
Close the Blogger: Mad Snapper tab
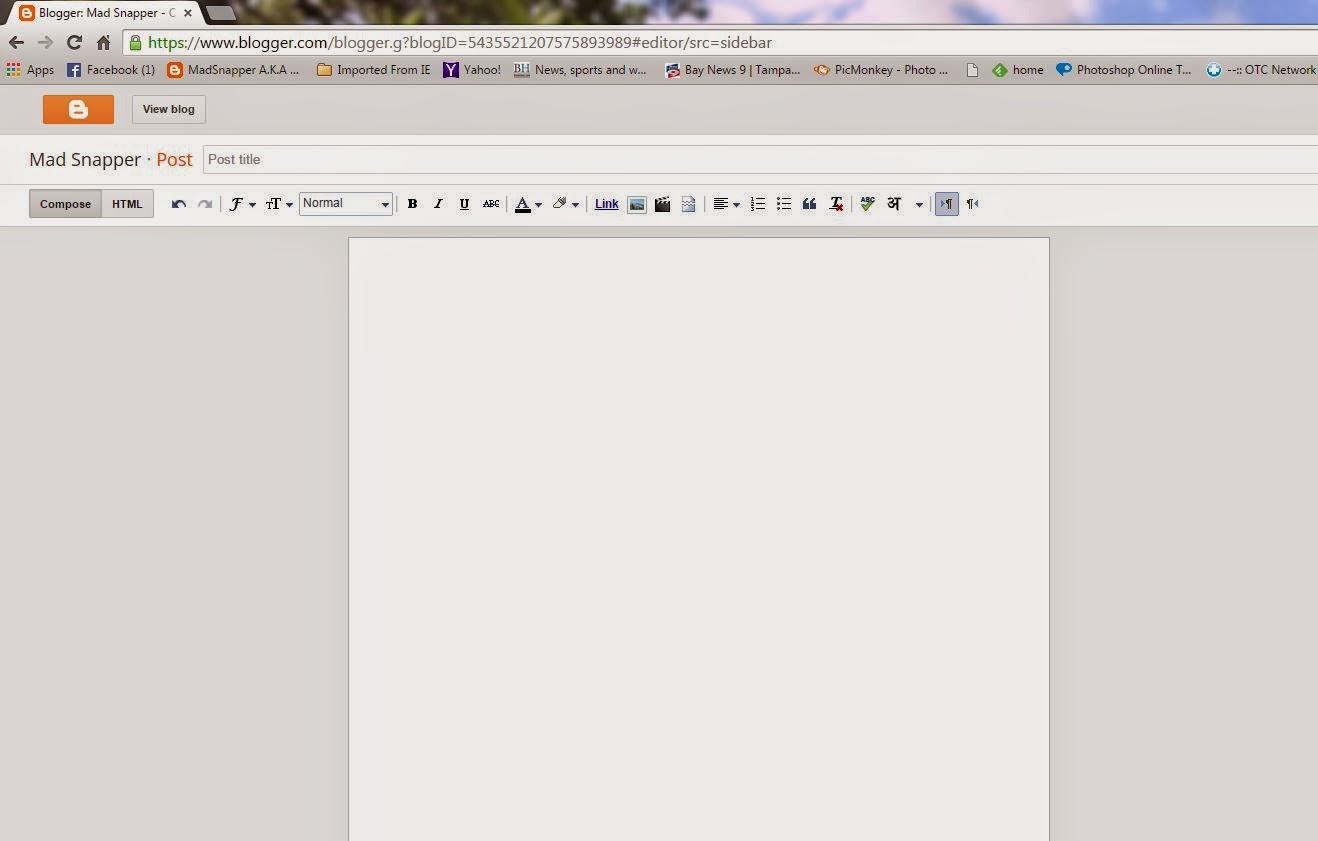[187, 13]
